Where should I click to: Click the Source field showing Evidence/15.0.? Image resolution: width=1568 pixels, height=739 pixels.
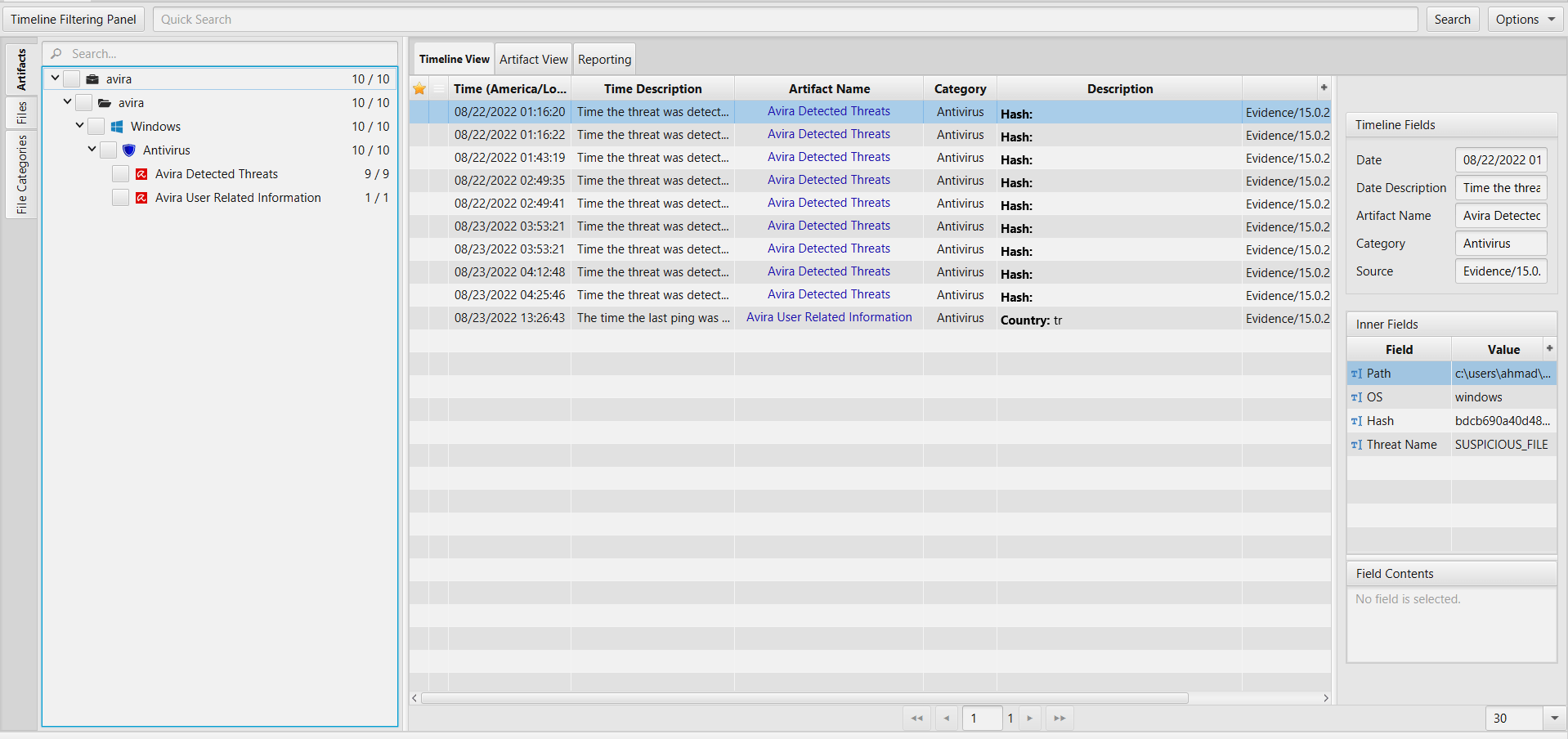(x=1501, y=271)
